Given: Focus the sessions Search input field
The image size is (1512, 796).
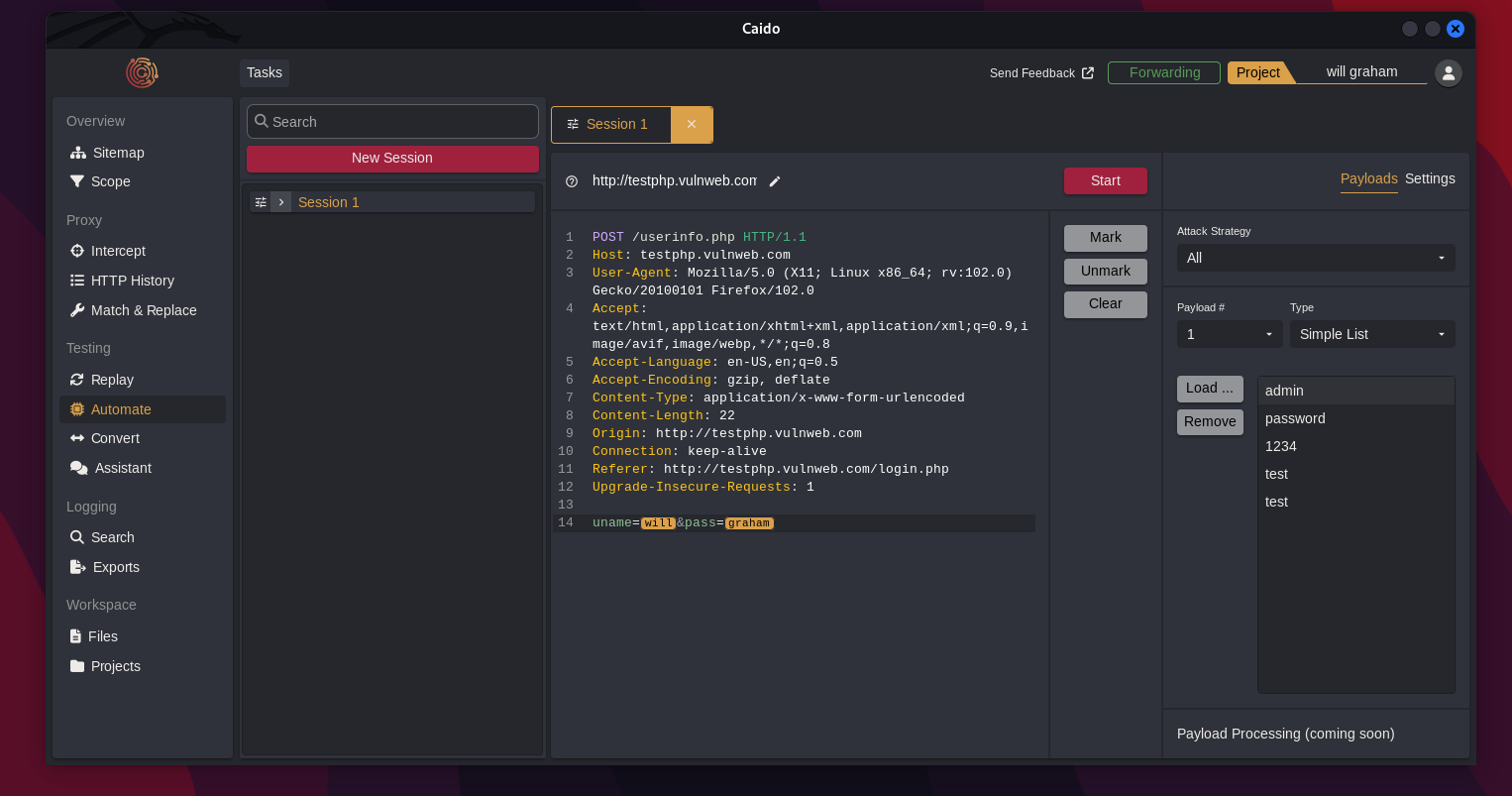Looking at the screenshot, I should coord(392,121).
